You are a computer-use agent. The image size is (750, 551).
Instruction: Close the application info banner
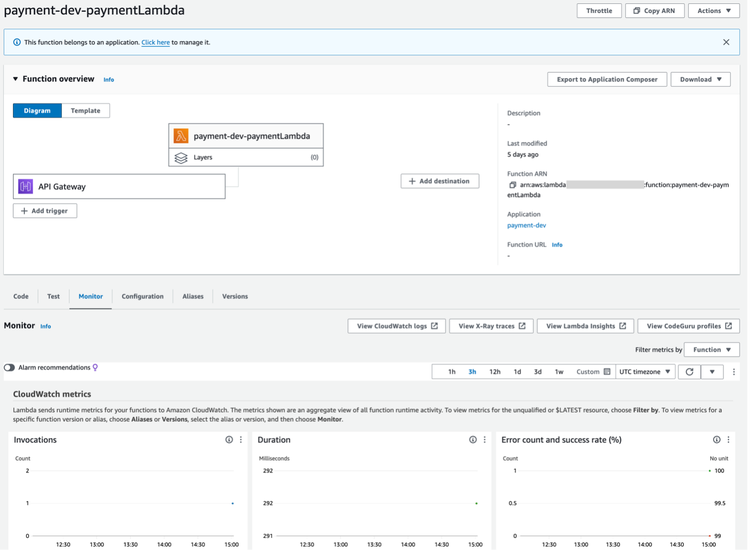pyautogui.click(x=726, y=42)
